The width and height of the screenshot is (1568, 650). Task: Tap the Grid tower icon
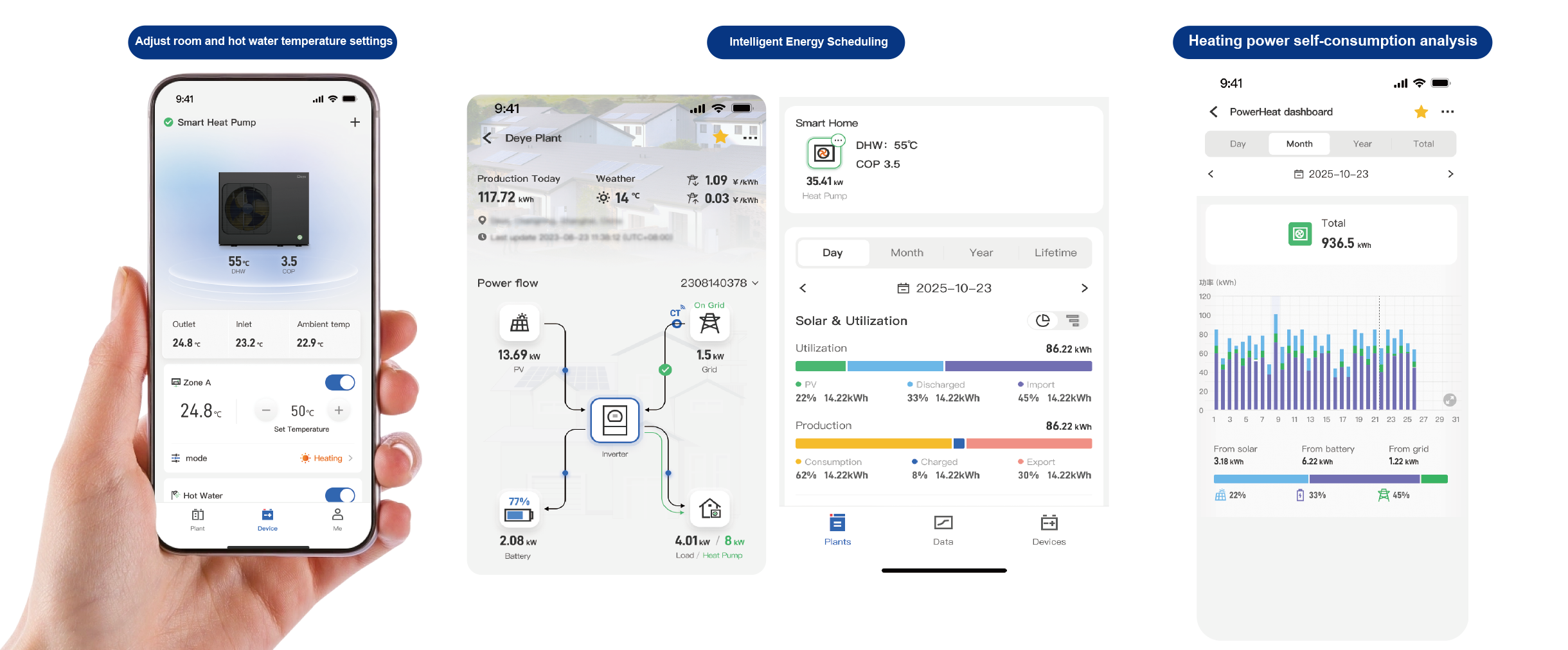709,323
